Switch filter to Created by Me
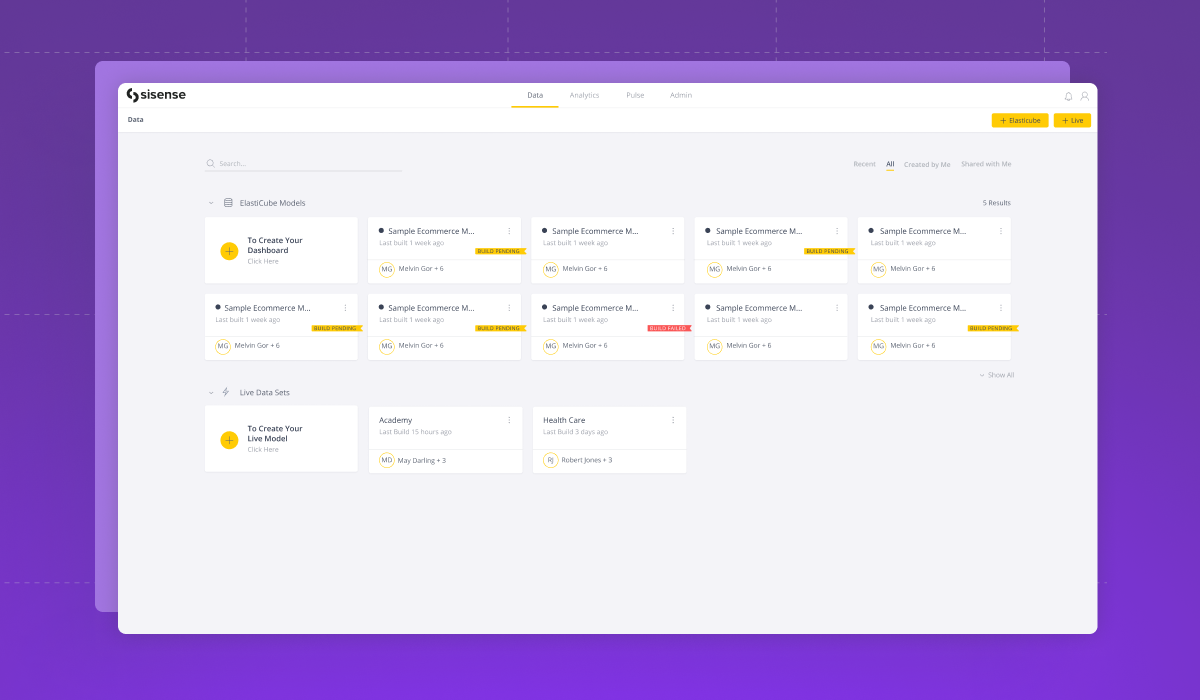The width and height of the screenshot is (1200, 700). [x=926, y=164]
